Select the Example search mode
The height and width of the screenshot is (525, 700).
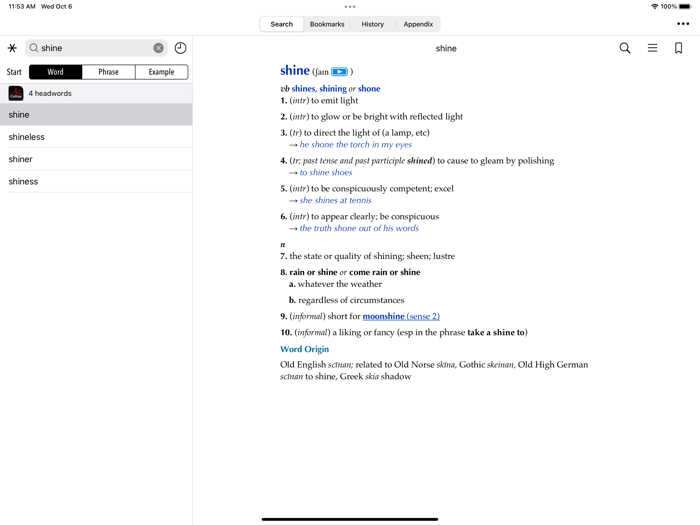click(x=162, y=72)
